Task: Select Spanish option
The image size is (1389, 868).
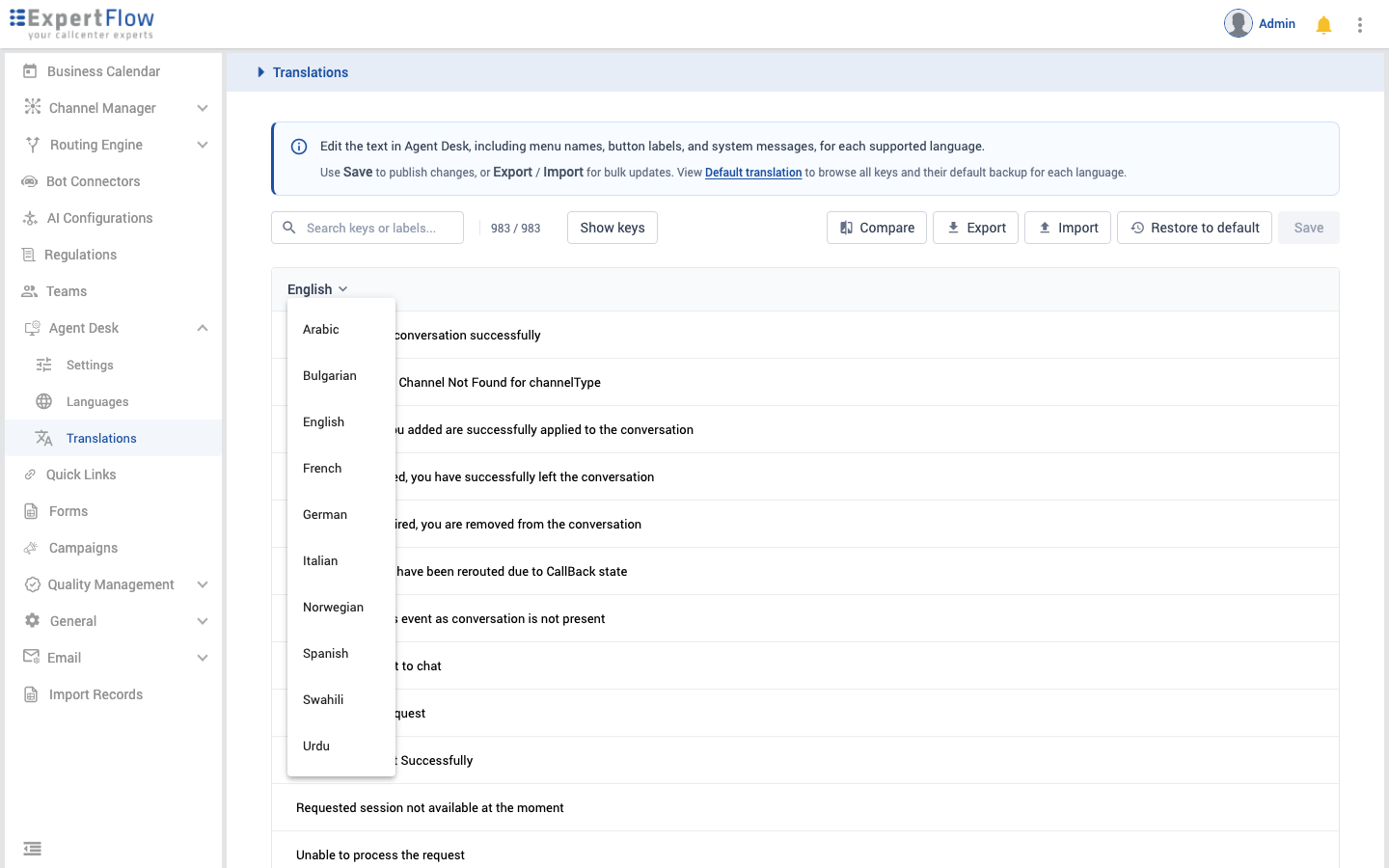Action: 341,654
